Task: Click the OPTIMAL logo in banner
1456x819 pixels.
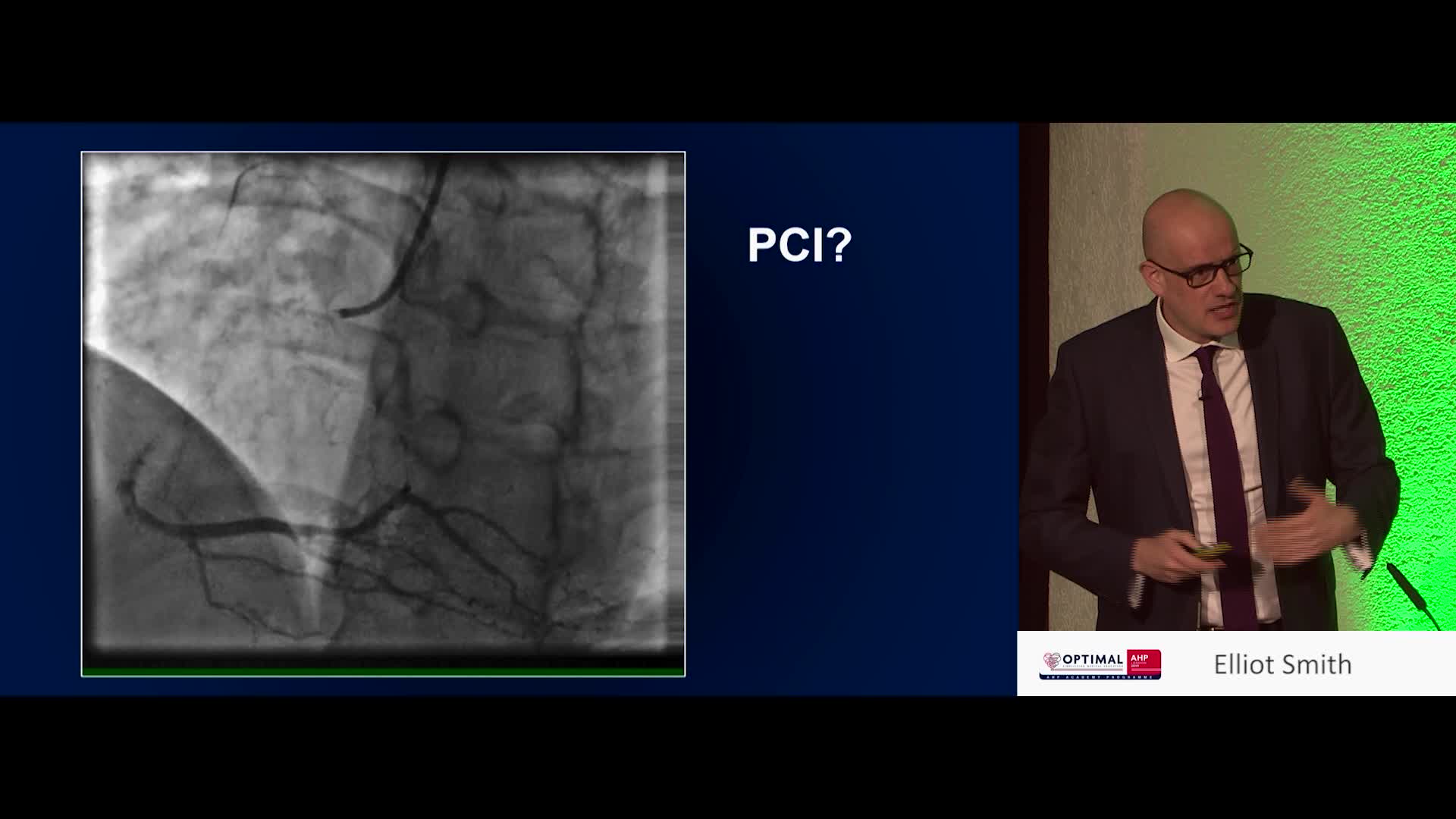Action: 1092,660
